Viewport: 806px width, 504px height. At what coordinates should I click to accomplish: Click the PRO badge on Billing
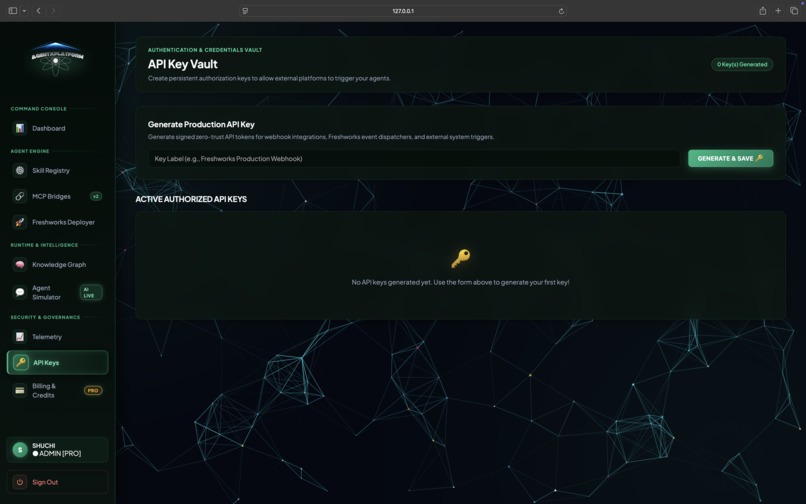pos(93,390)
